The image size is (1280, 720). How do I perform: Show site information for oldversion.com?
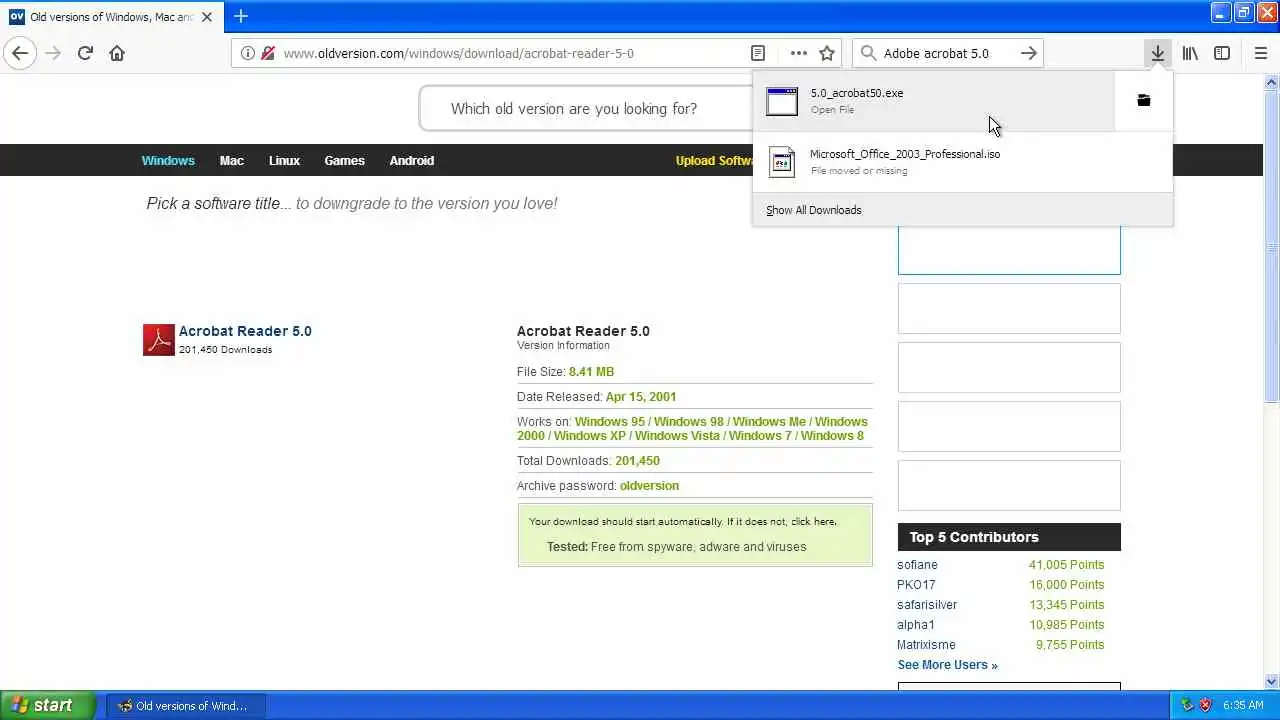[x=247, y=53]
